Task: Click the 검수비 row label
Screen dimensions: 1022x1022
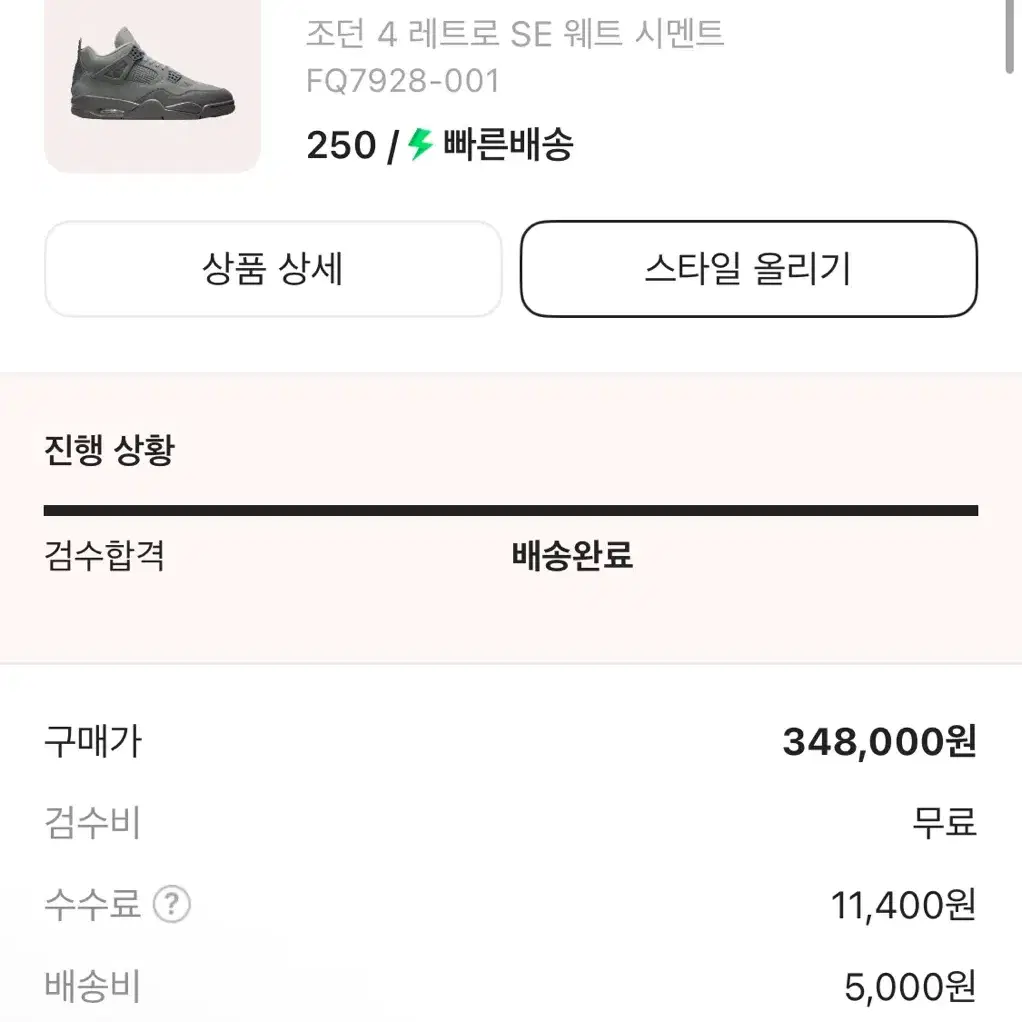Action: pyautogui.click(x=93, y=823)
